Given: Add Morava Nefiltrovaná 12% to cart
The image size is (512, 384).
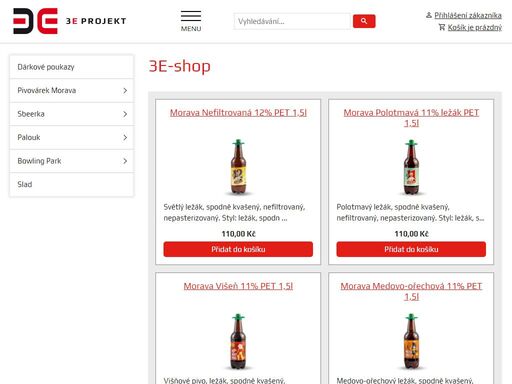Looking at the screenshot, I should pyautogui.click(x=238, y=249).
